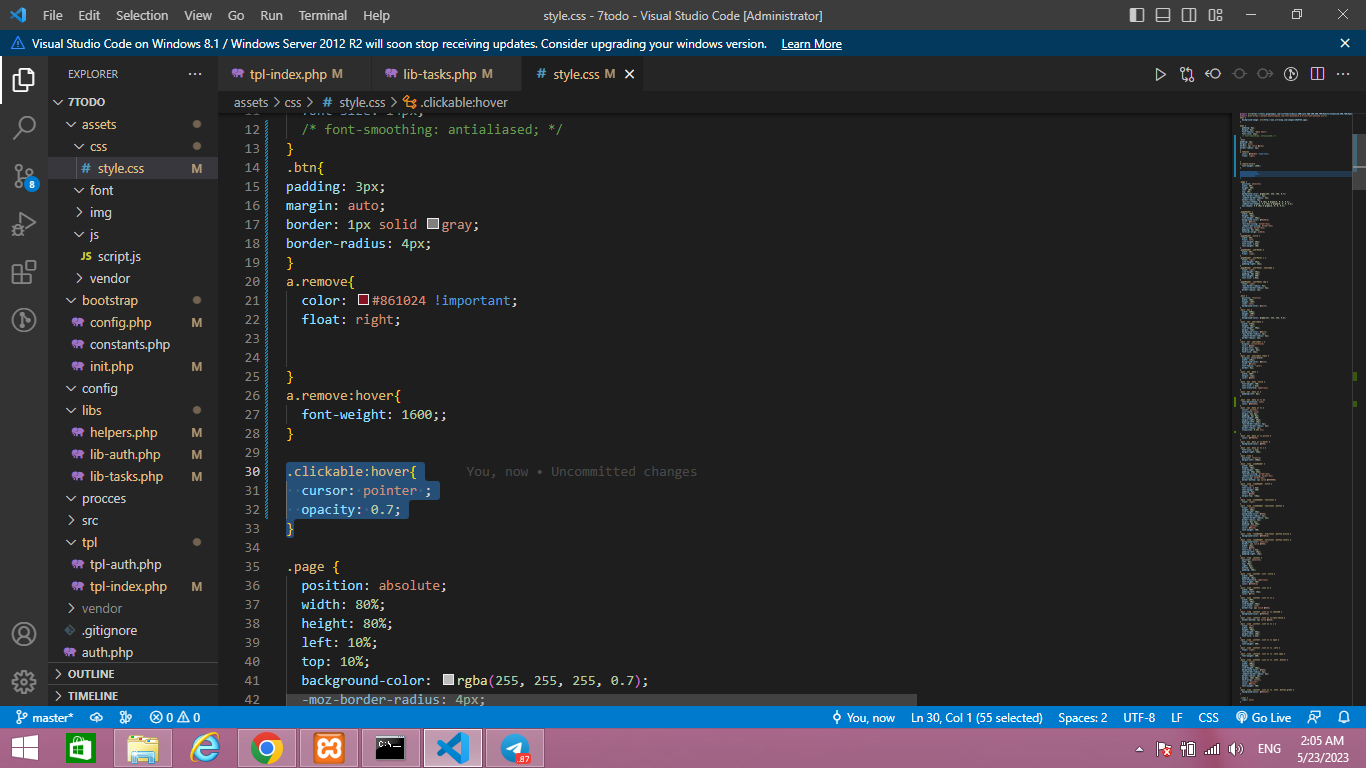Image resolution: width=1366 pixels, height=768 pixels.
Task: Open Explorer views and more actions ellipsis
Action: click(x=194, y=74)
